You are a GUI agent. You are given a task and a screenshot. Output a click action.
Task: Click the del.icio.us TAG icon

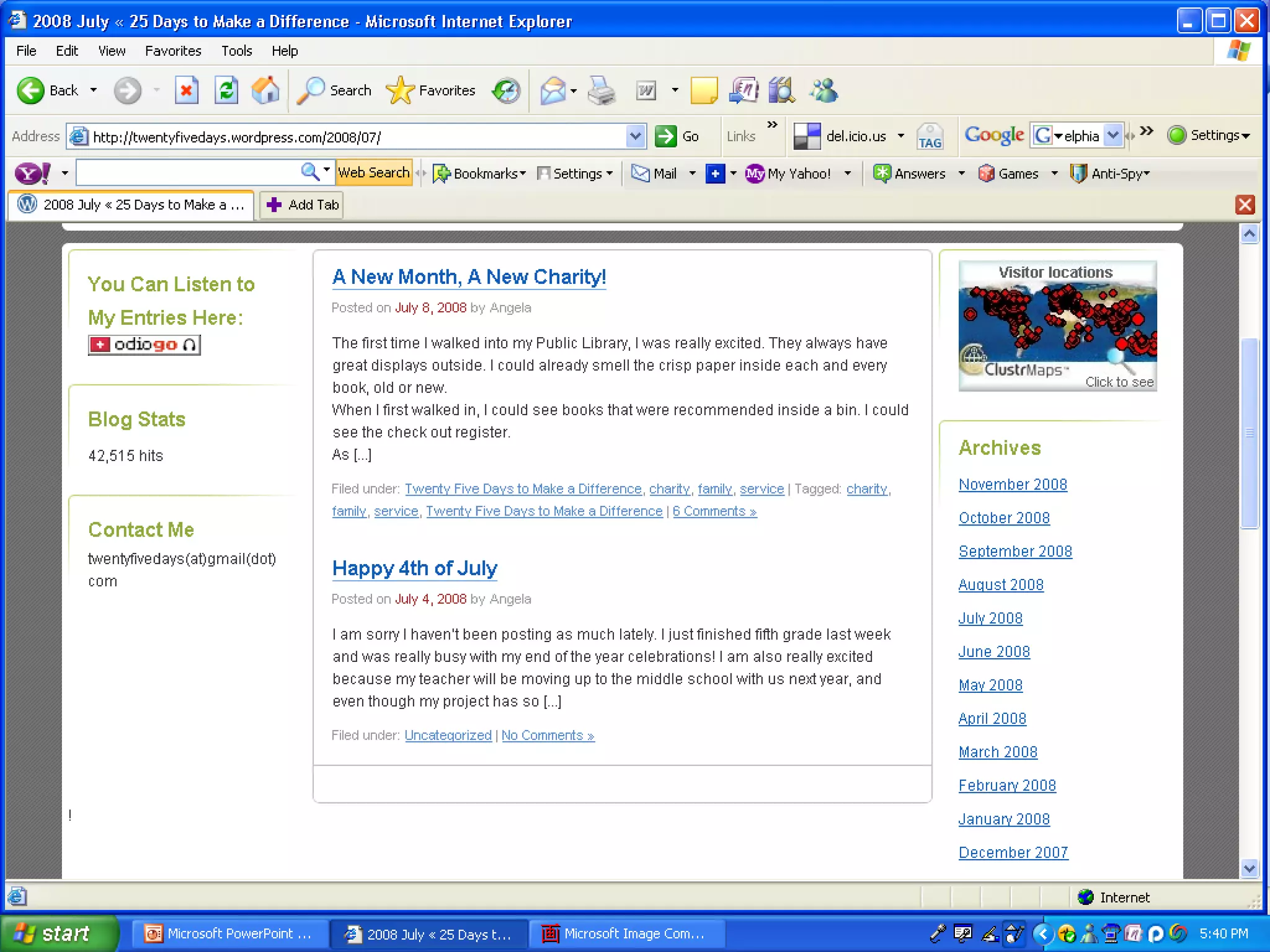pyautogui.click(x=930, y=136)
